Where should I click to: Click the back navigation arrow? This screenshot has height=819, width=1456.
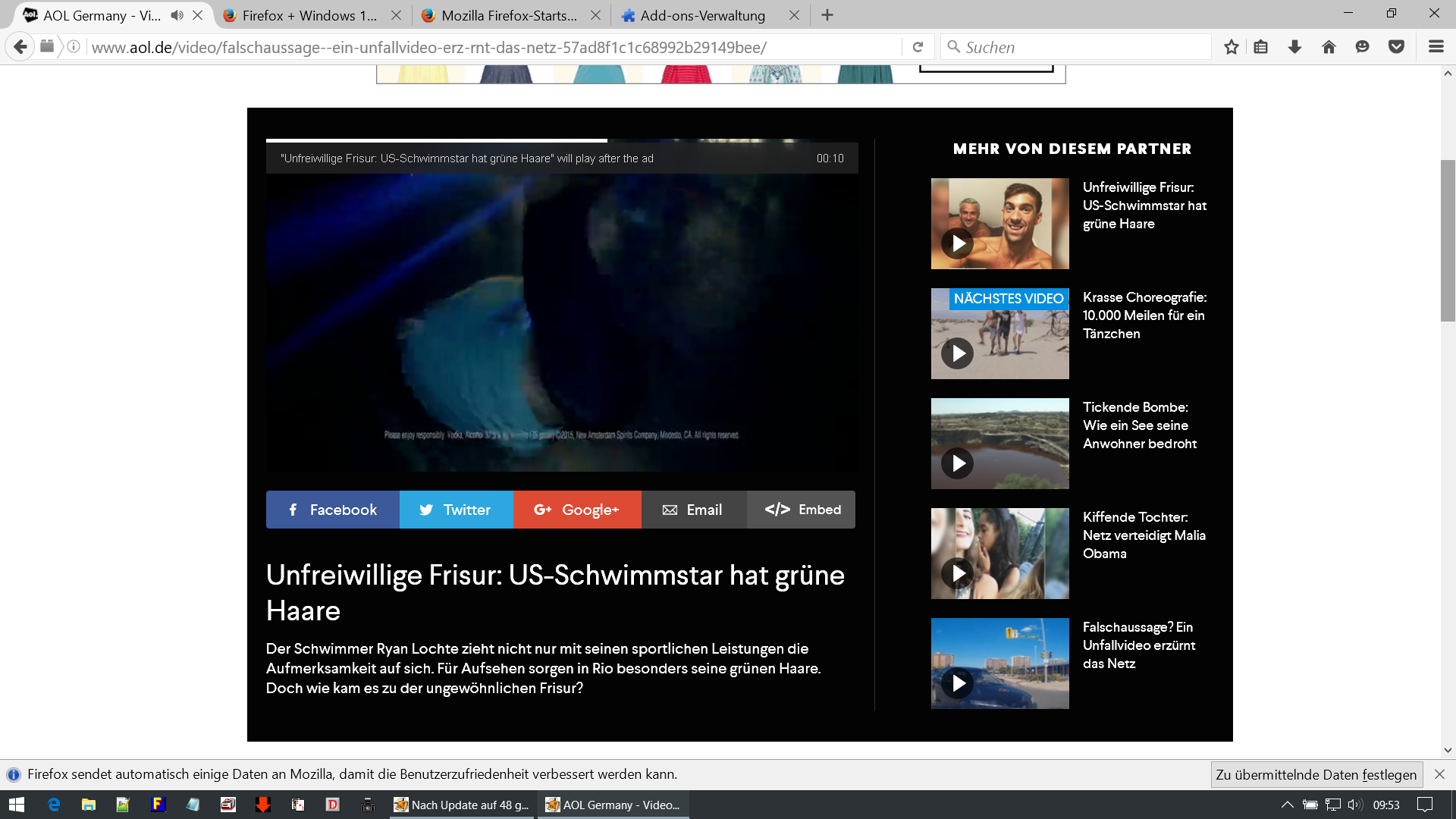click(20, 47)
